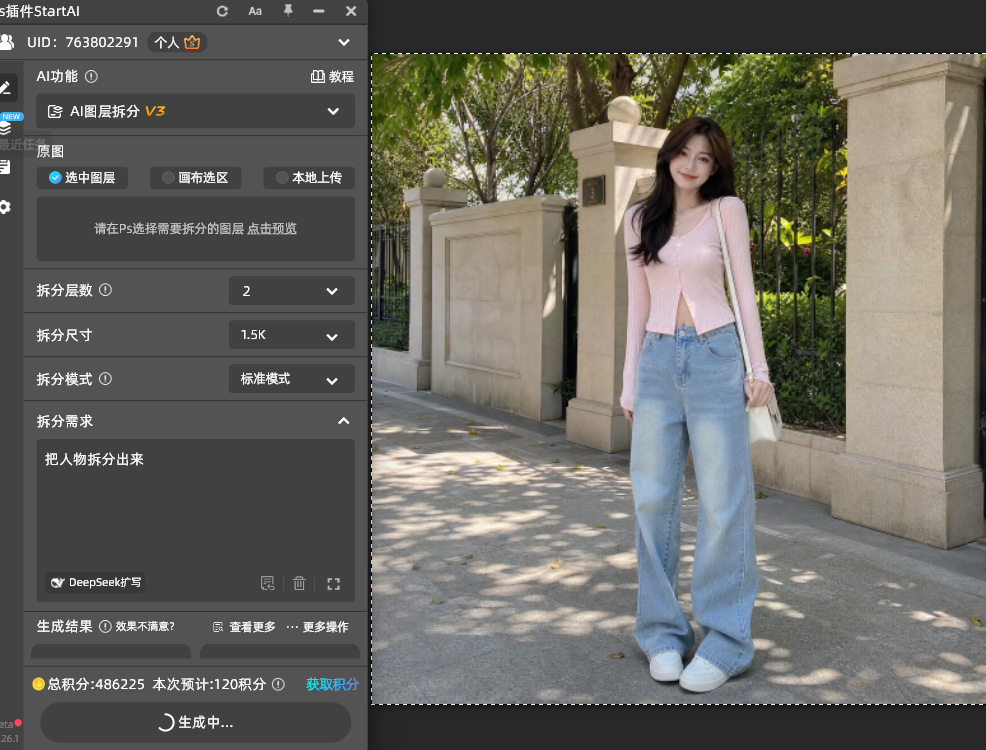
Task: Pin the StartAI plugin panel
Action: pyautogui.click(x=288, y=11)
